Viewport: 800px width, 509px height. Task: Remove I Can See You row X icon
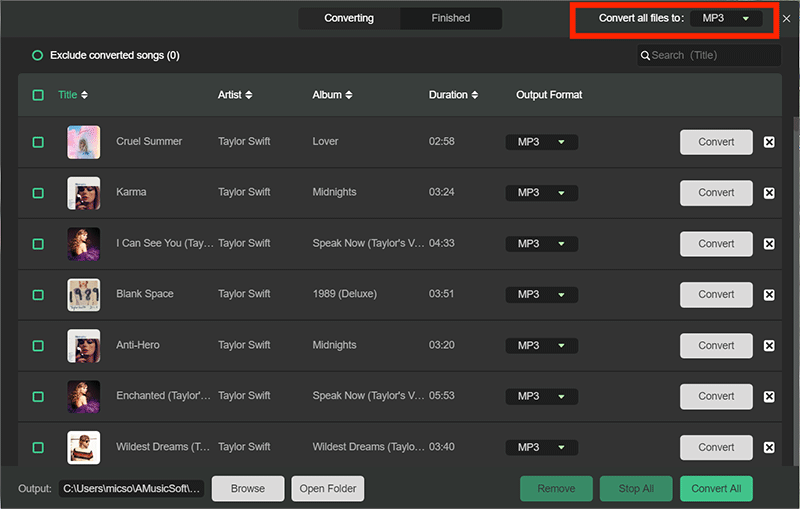coord(769,244)
